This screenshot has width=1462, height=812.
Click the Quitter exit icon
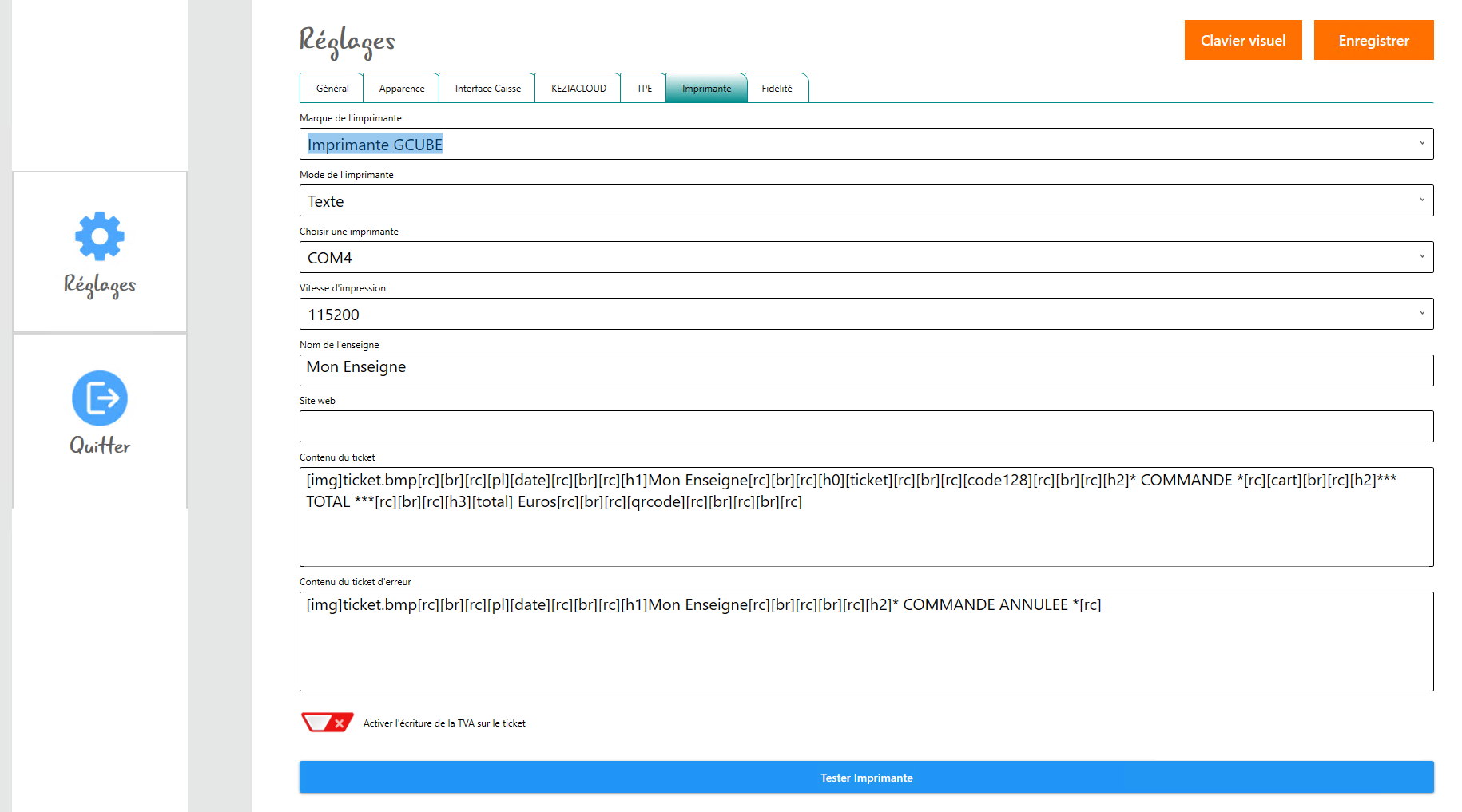tap(100, 398)
